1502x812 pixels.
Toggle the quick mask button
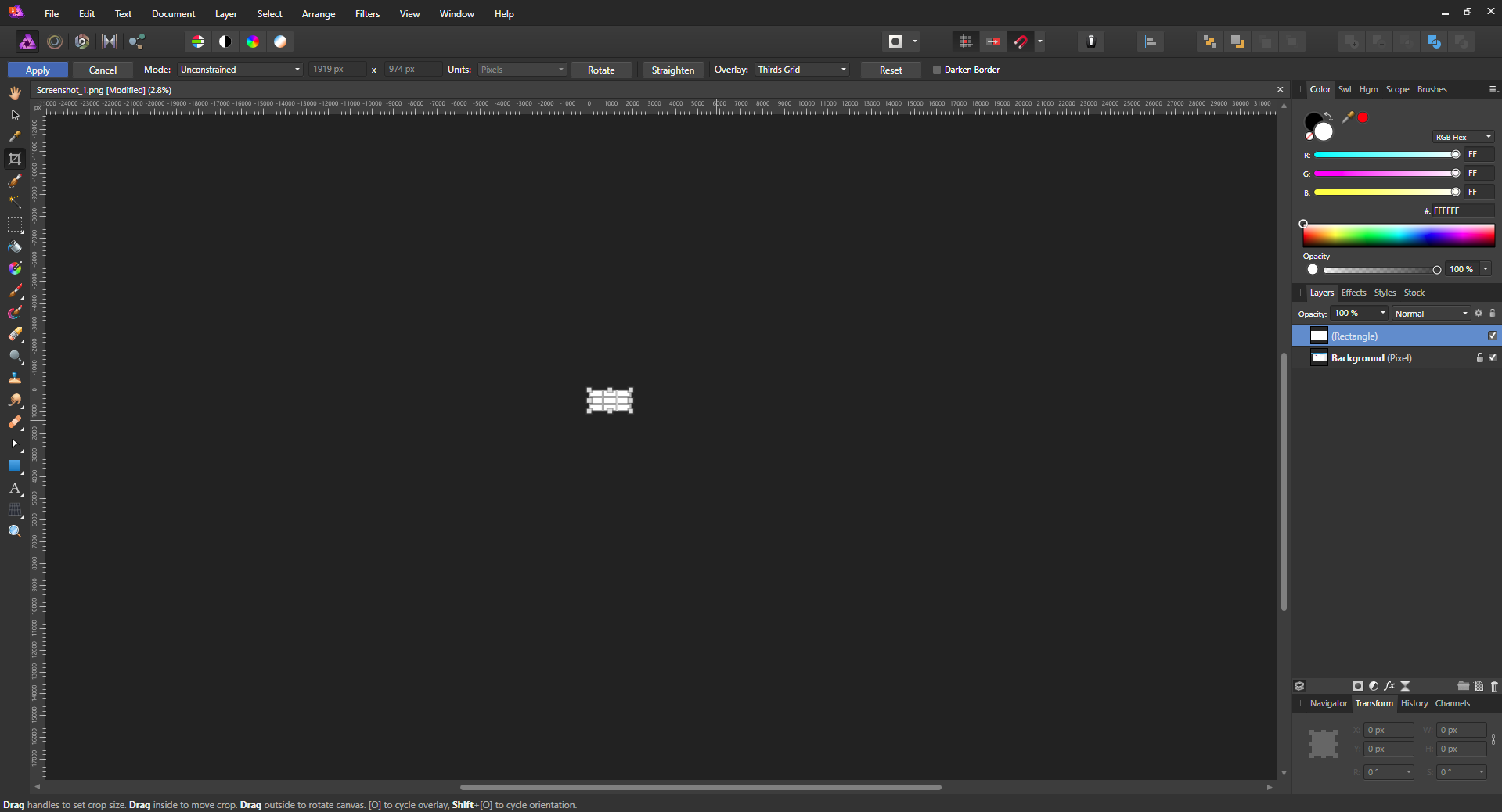(x=895, y=41)
